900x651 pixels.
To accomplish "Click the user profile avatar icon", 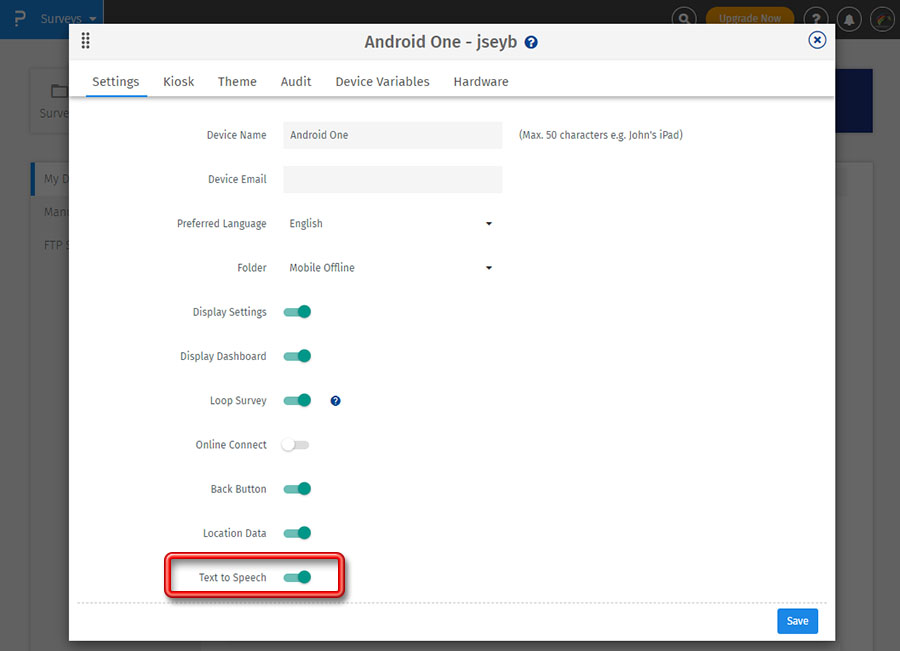I will click(881, 19).
